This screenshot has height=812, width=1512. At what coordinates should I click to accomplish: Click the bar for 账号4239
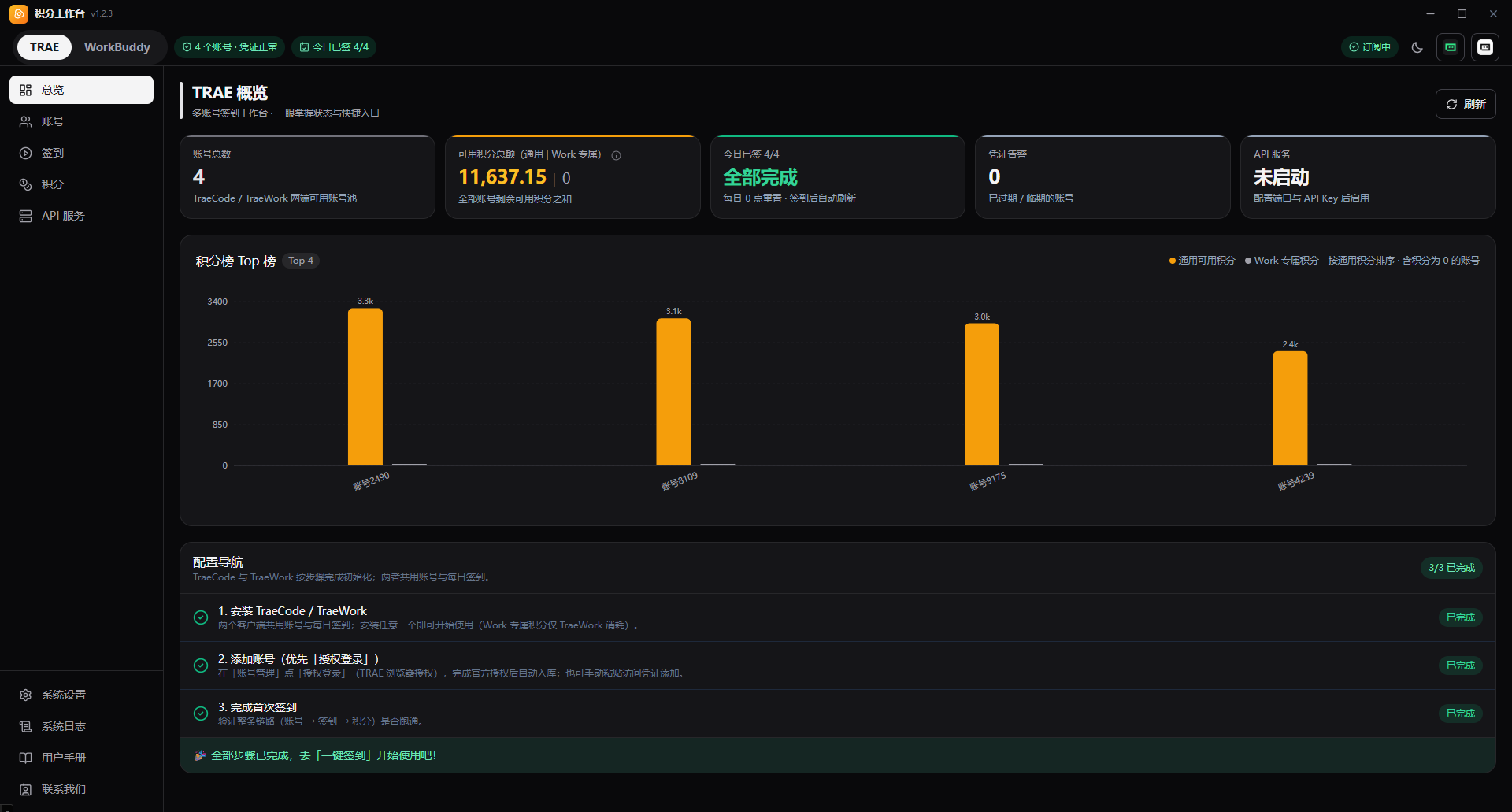[x=1290, y=408]
